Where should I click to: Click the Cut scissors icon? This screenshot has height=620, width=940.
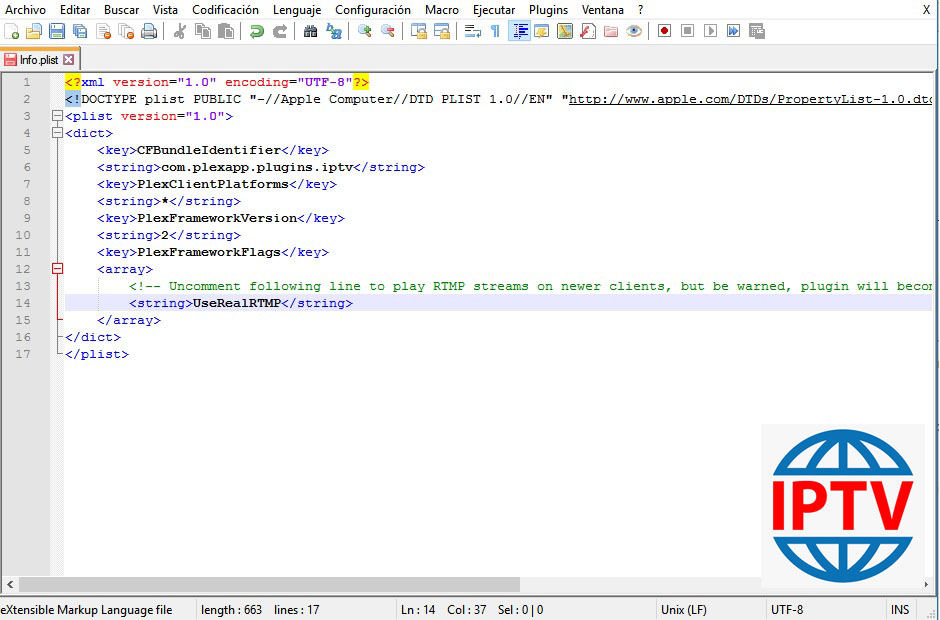[180, 31]
